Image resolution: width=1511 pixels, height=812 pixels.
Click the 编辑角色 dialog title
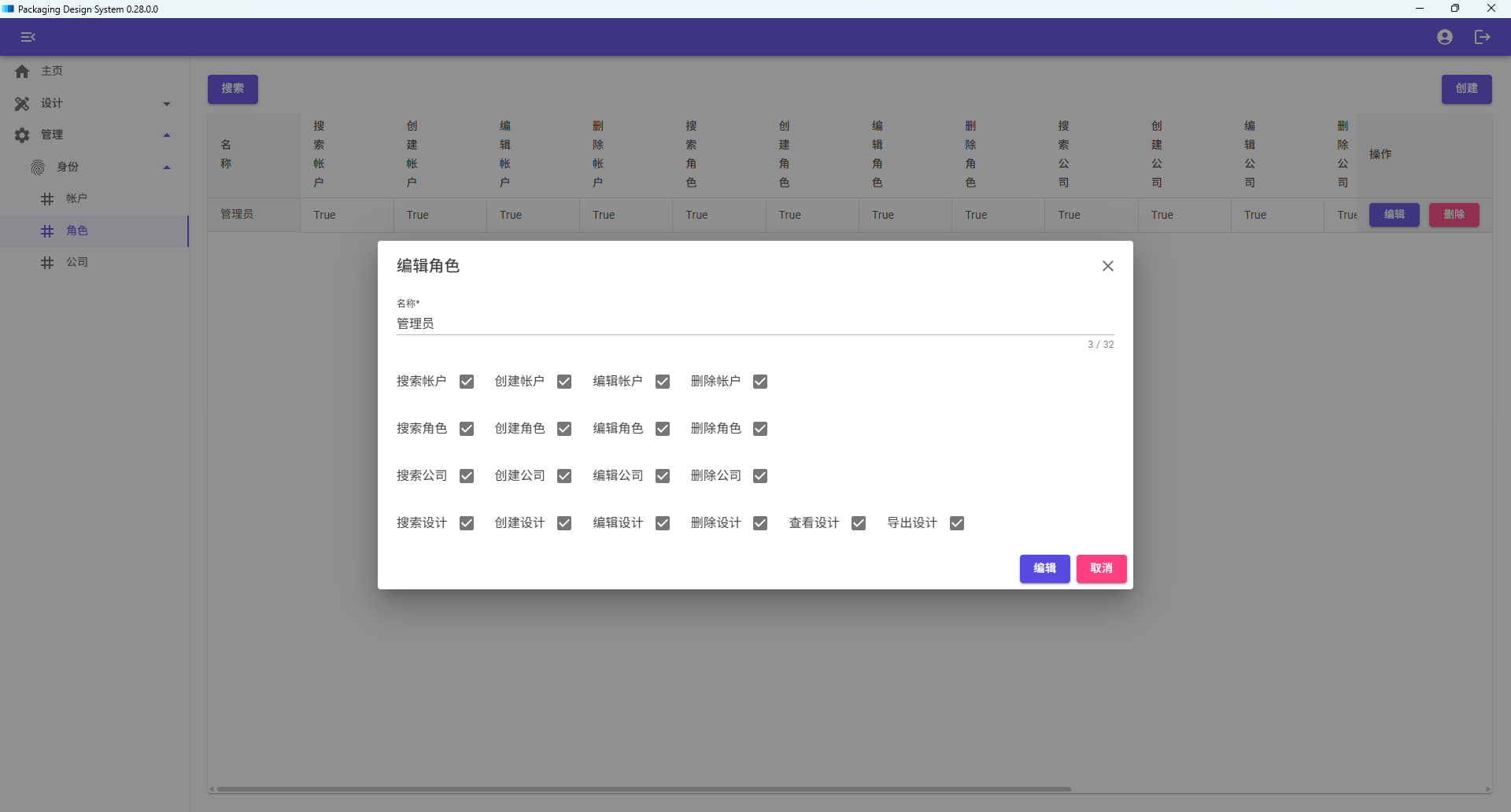point(428,266)
